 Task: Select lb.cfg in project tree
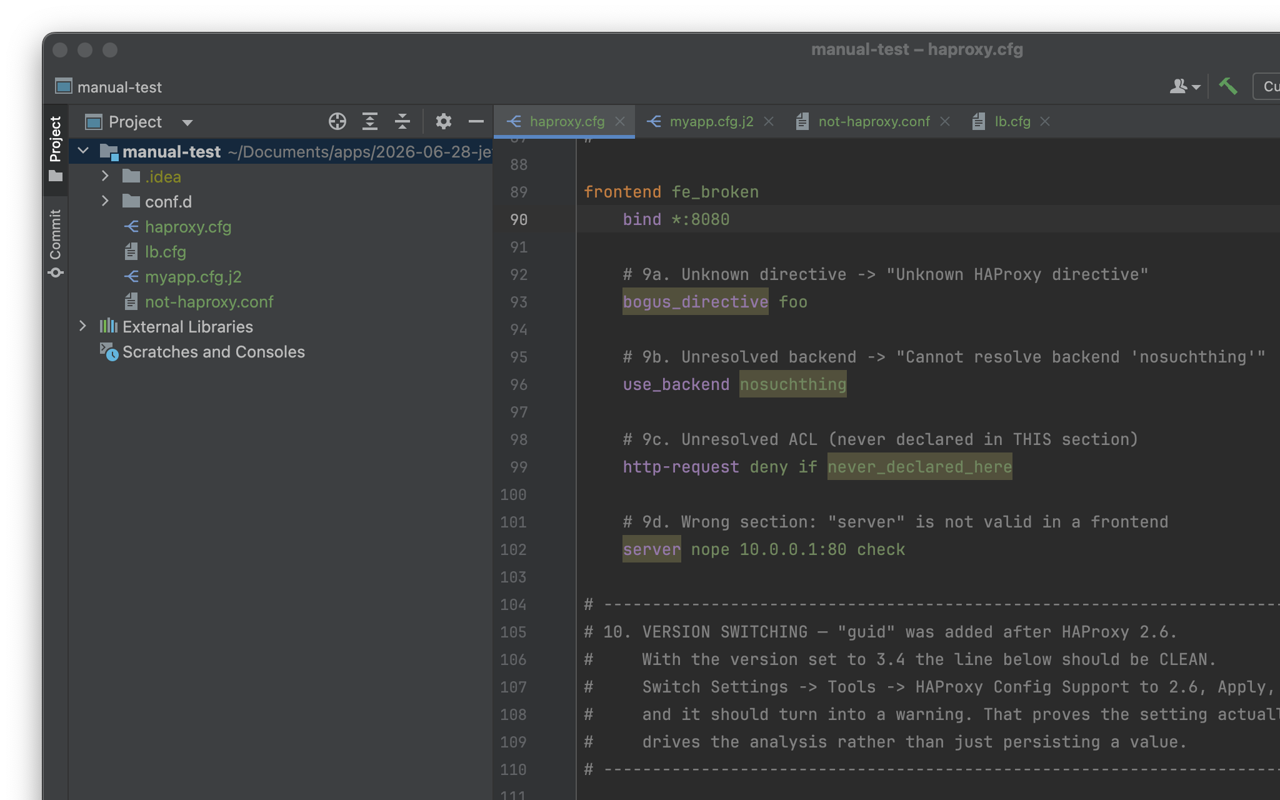165,251
